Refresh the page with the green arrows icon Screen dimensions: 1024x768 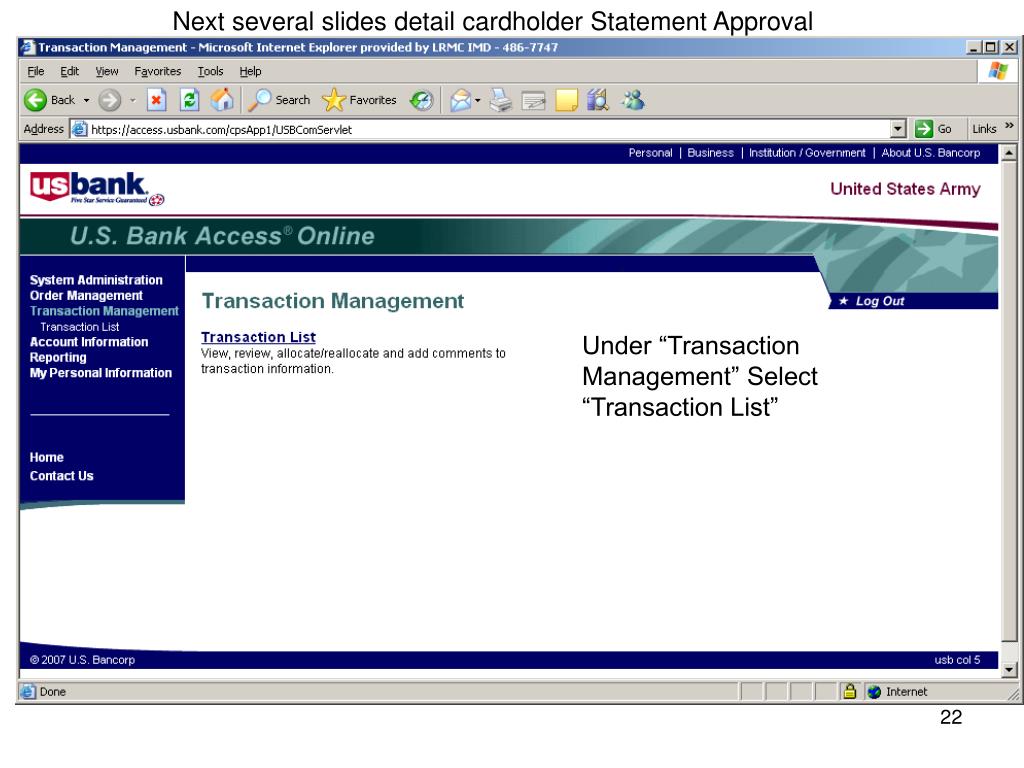click(189, 101)
